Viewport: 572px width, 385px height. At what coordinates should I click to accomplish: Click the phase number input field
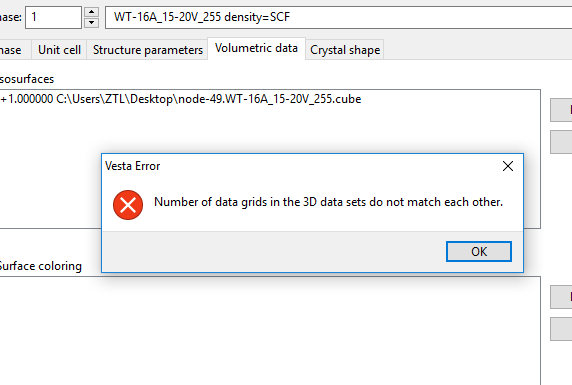click(53, 17)
